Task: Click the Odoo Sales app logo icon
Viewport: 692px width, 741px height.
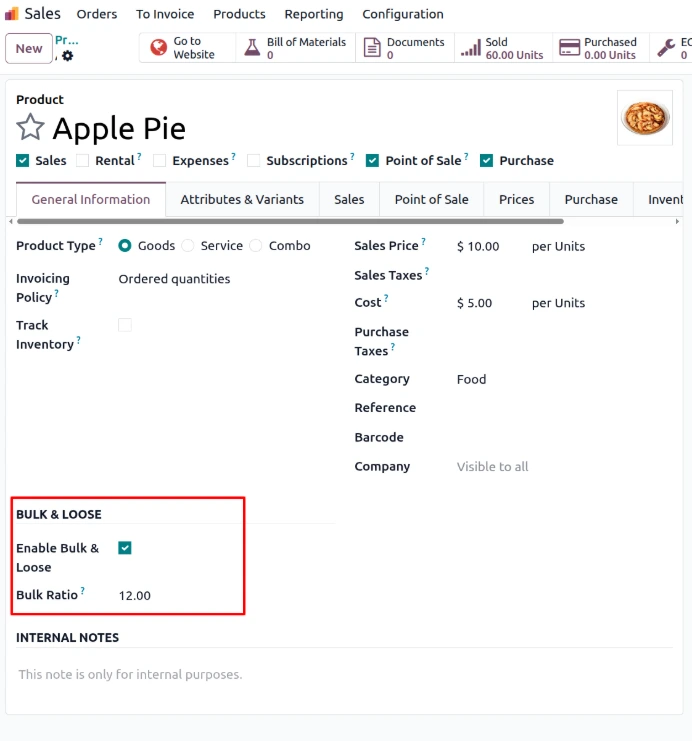Action: coord(12,14)
